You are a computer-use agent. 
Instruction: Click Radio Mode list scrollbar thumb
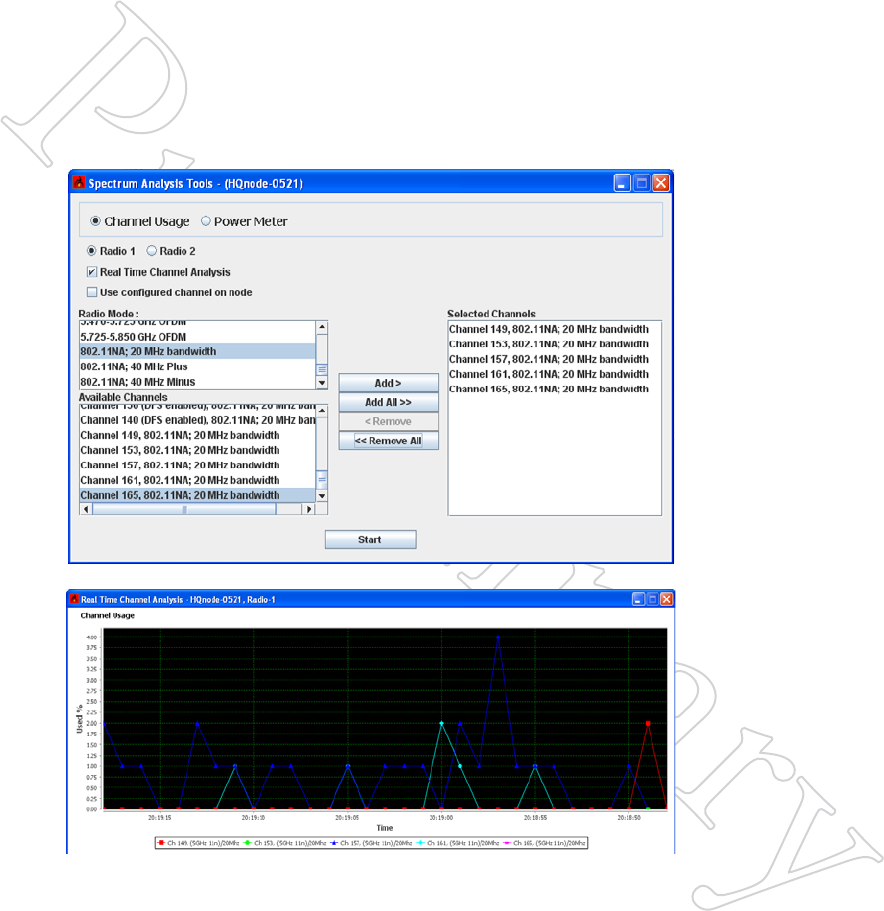click(x=322, y=370)
